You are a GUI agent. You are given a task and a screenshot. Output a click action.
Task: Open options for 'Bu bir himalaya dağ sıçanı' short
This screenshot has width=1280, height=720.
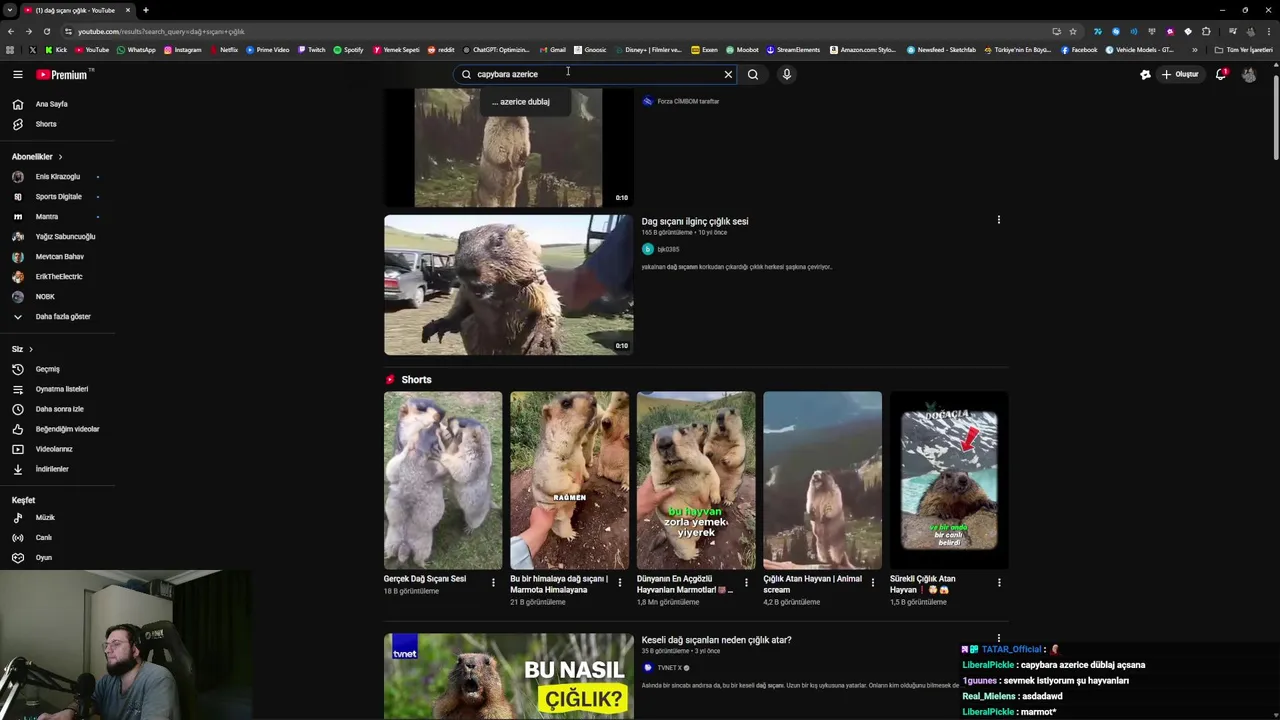[619, 582]
